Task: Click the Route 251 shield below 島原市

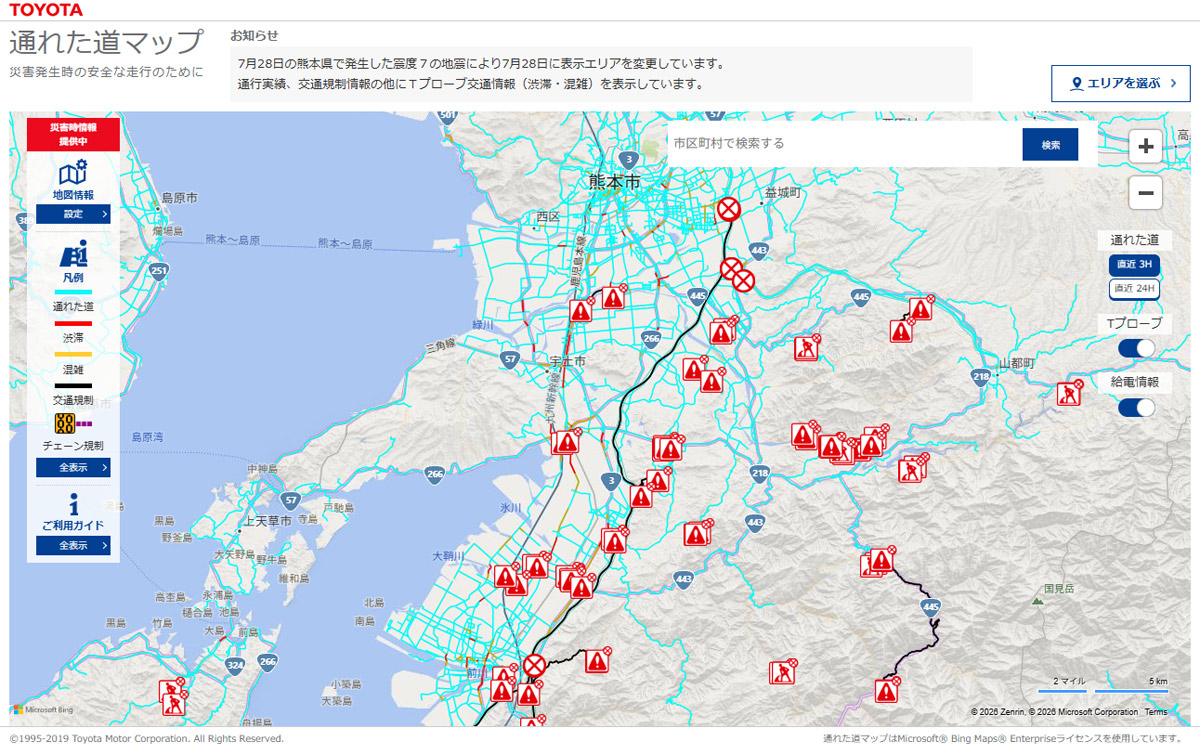Action: point(158,270)
